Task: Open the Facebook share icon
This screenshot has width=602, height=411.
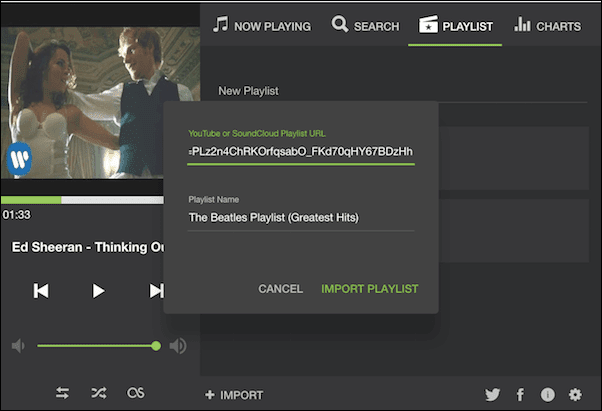Action: 520,394
